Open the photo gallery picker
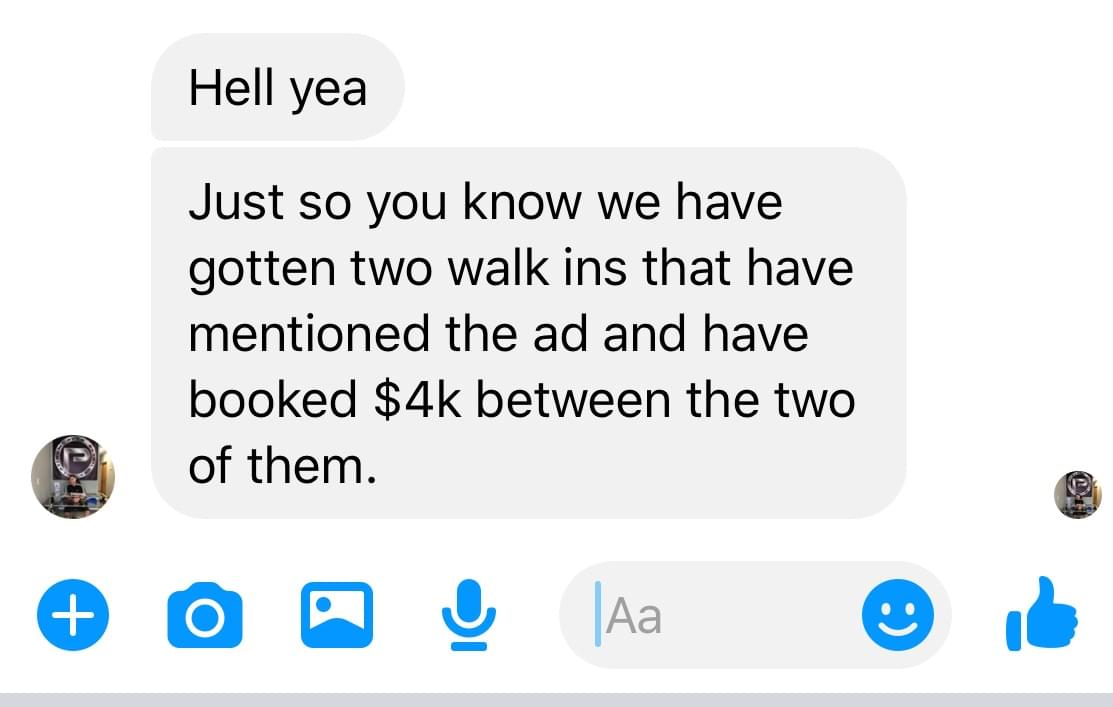Screen dimensions: 1113x707 point(336,615)
